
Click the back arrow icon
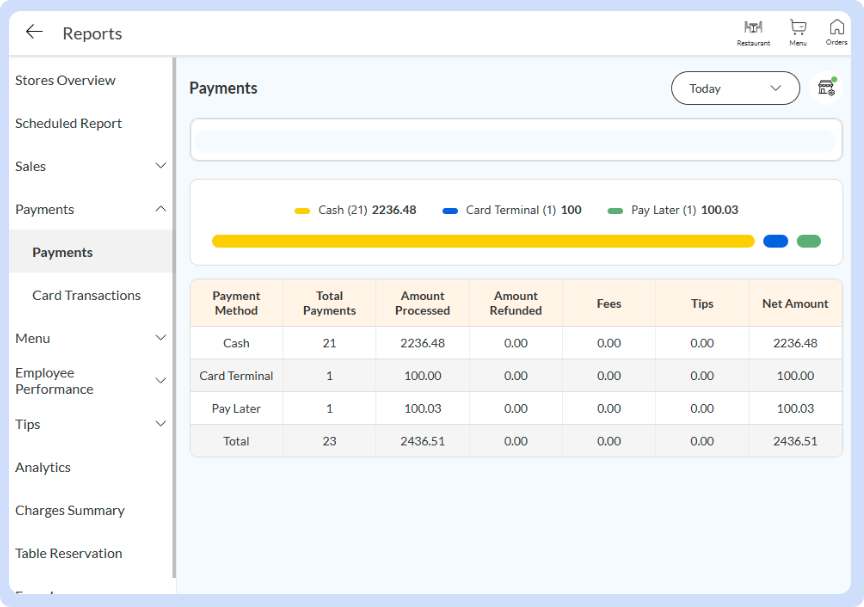pyautogui.click(x=34, y=32)
